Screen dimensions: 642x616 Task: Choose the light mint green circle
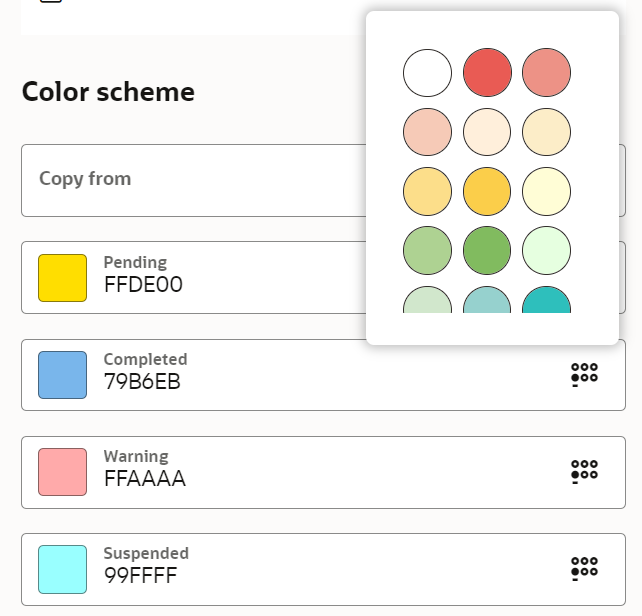pos(547,250)
